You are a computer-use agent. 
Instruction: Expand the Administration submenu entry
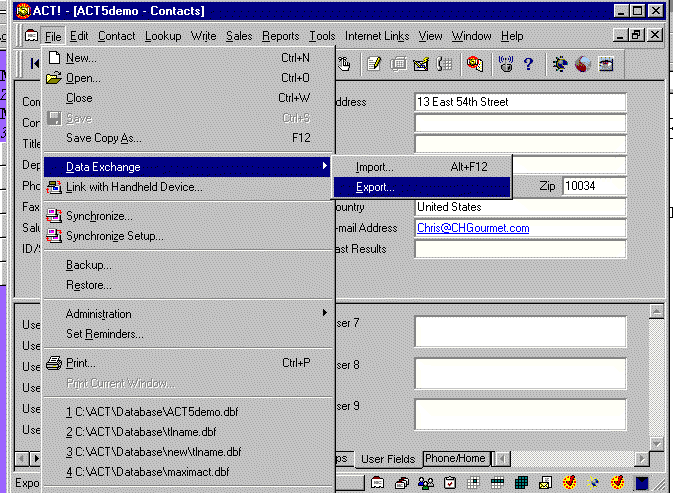coord(188,314)
